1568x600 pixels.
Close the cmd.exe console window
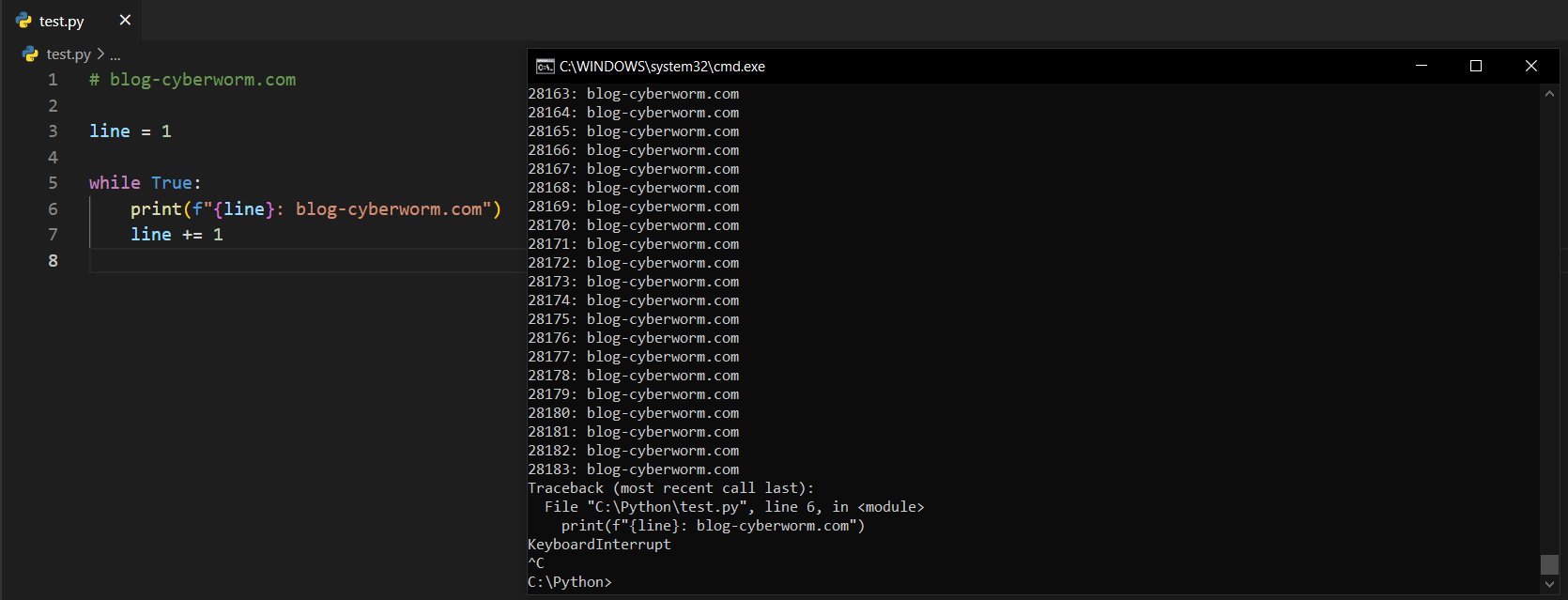1530,66
